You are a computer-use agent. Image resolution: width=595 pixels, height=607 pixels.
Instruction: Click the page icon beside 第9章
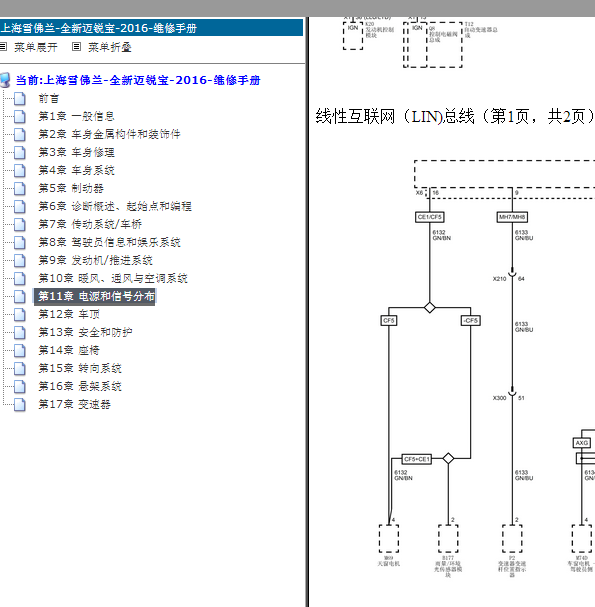click(x=20, y=261)
